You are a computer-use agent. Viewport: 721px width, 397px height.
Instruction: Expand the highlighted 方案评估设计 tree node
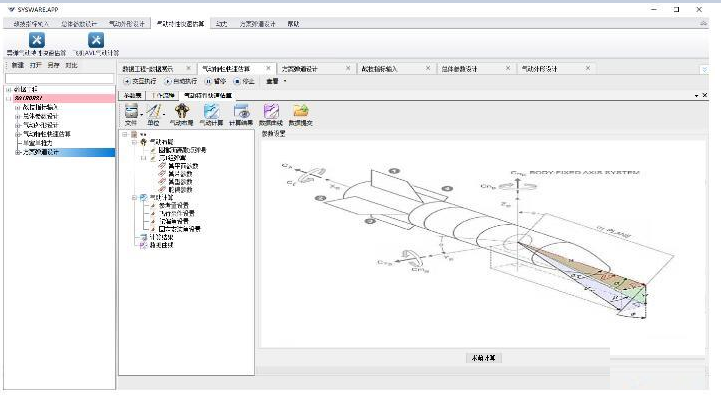17,152
